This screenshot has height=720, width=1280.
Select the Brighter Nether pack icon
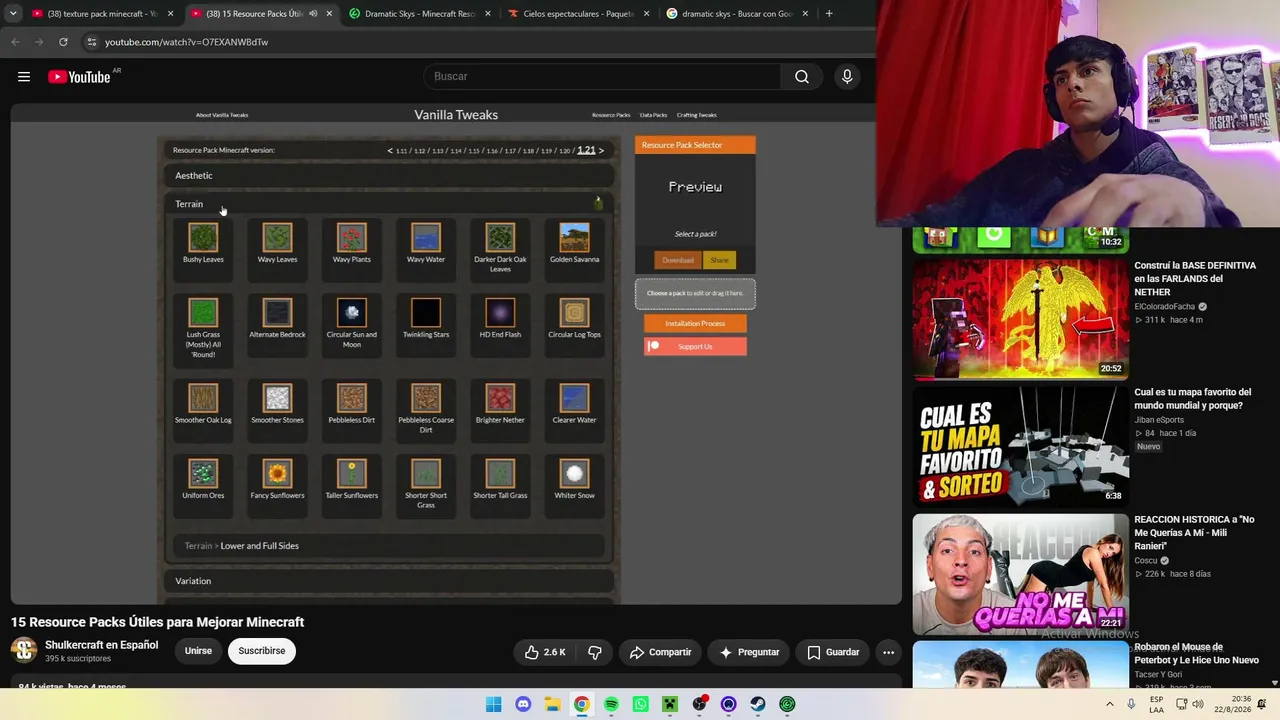point(500,398)
